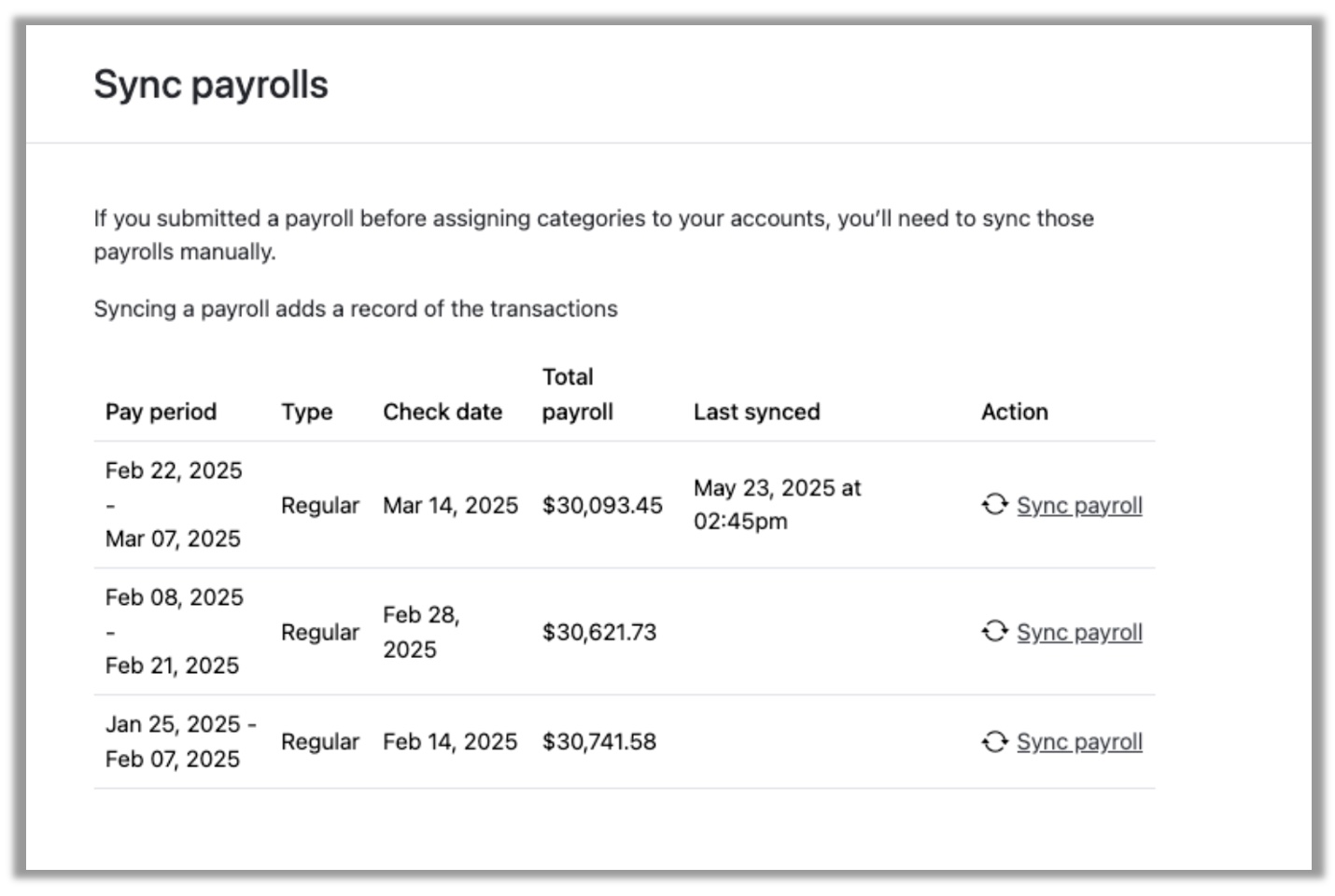Click the Action column header
The width and height of the screenshot is (1335, 896).
click(1014, 412)
